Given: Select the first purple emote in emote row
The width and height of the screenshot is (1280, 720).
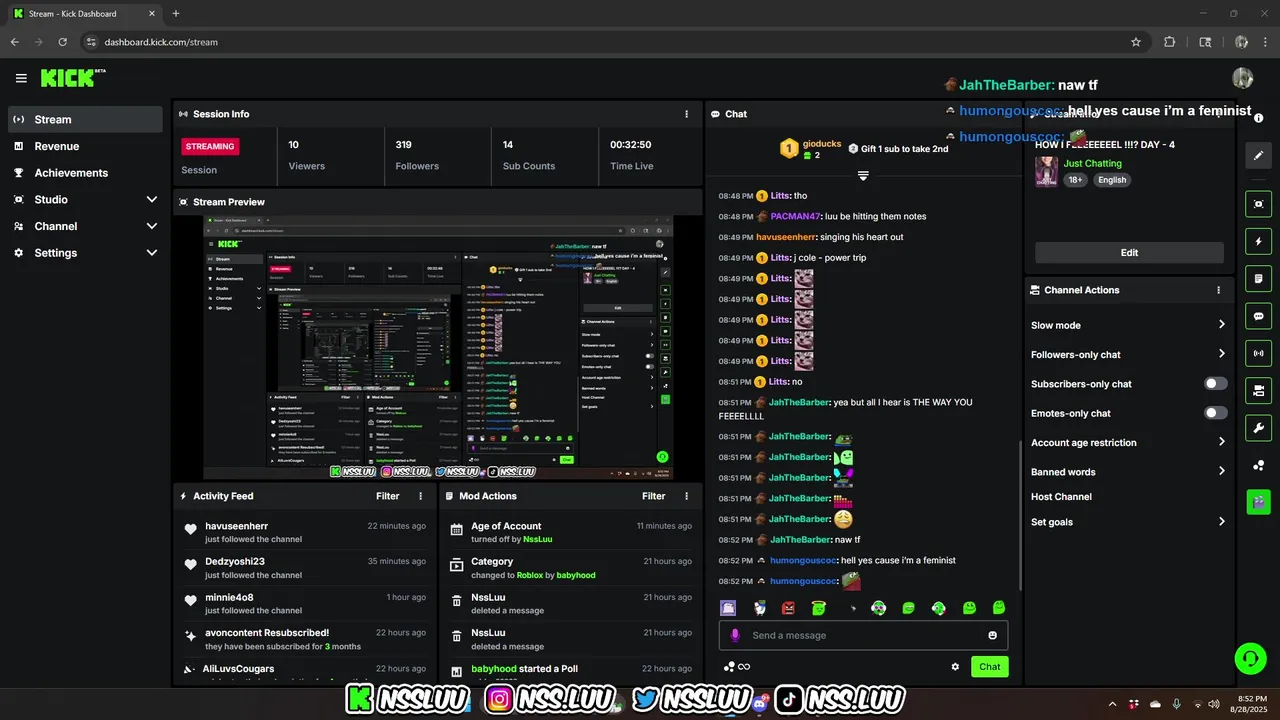Looking at the screenshot, I should 728,608.
